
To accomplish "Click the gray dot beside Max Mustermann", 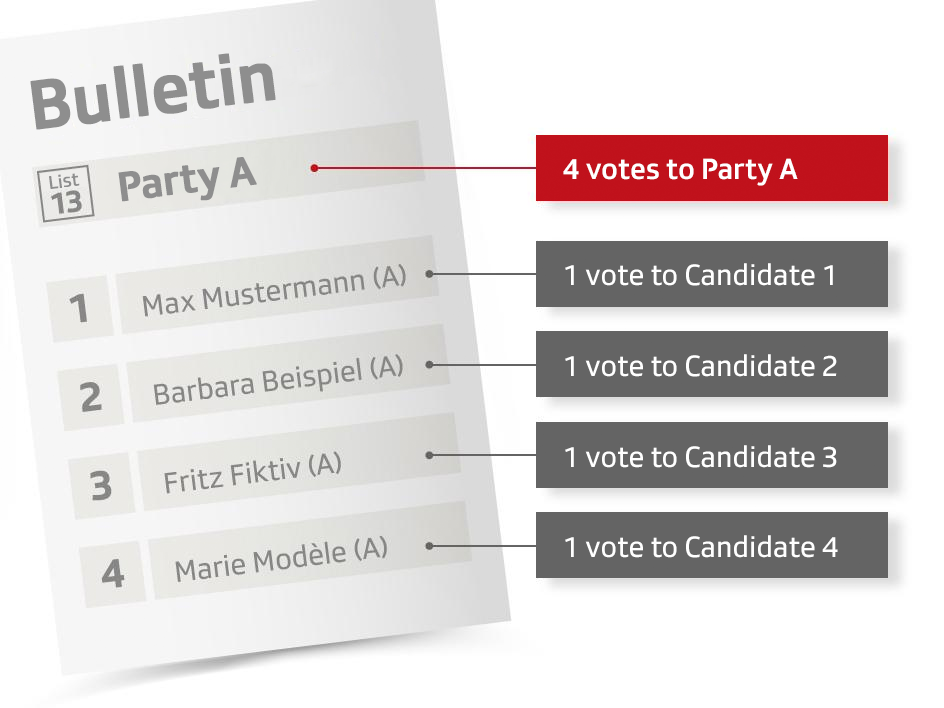I will click(x=430, y=273).
